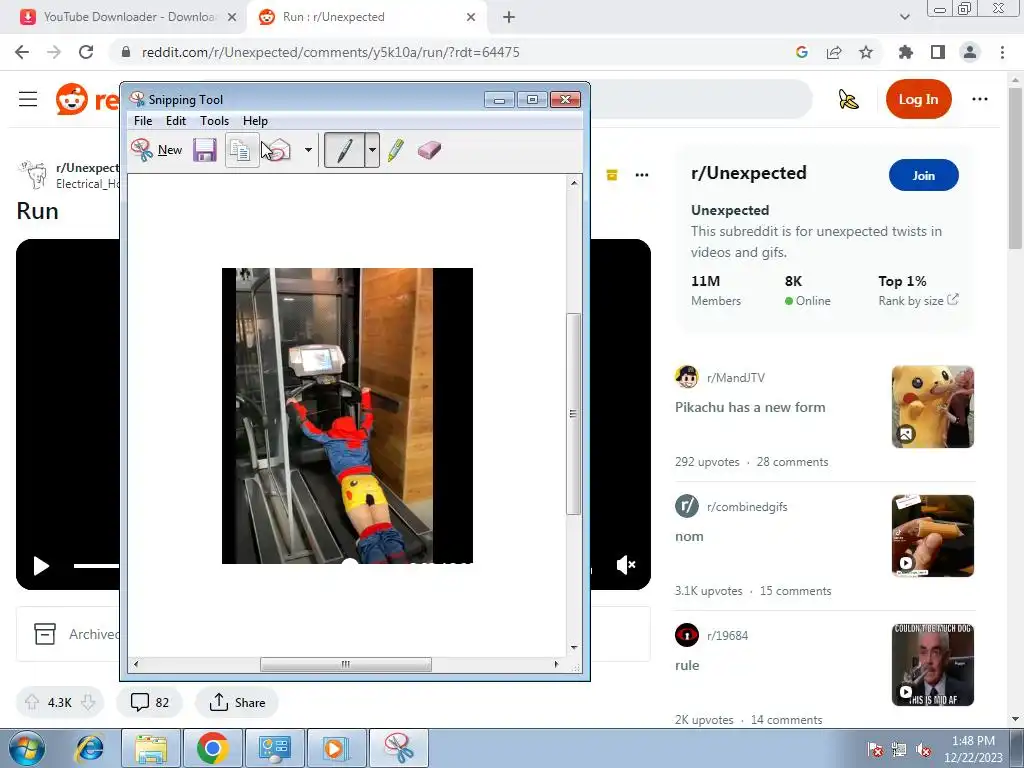
Task: Toggle the Chrome side panel
Action: coord(938,52)
